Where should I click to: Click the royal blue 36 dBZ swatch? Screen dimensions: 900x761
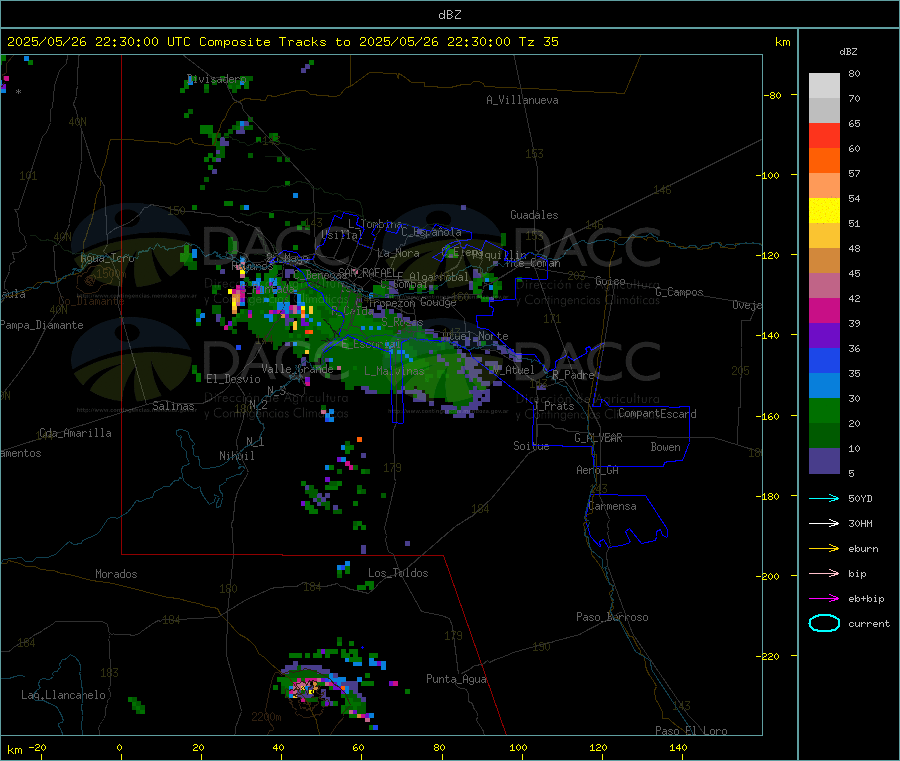(824, 360)
